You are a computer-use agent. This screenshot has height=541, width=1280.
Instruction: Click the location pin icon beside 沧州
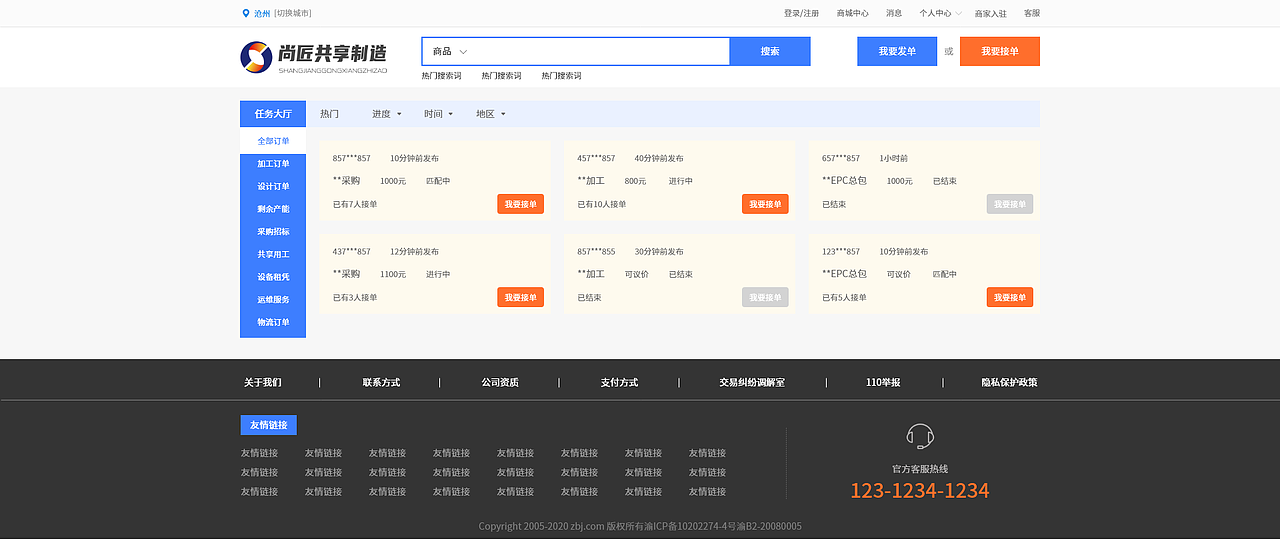click(x=246, y=13)
